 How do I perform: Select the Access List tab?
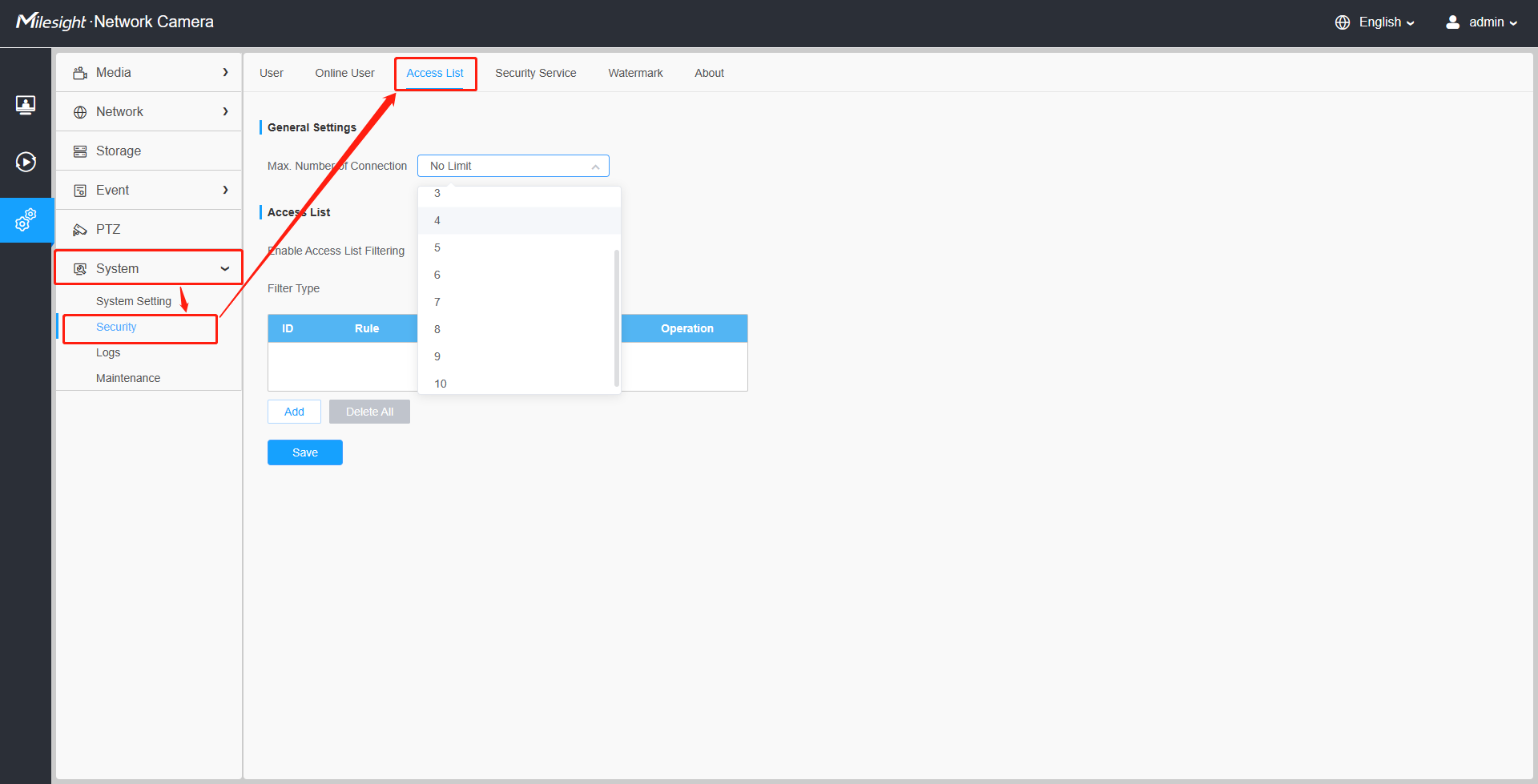point(435,73)
